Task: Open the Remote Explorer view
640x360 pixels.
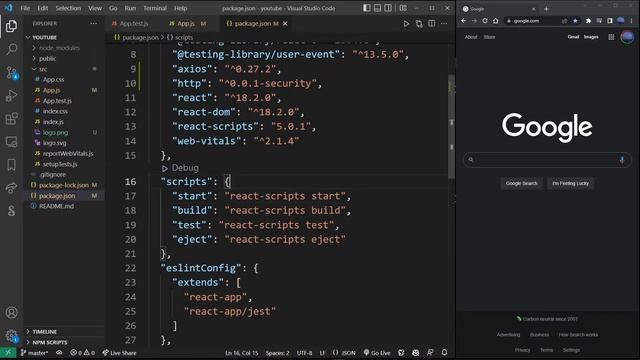Action: tap(11, 142)
